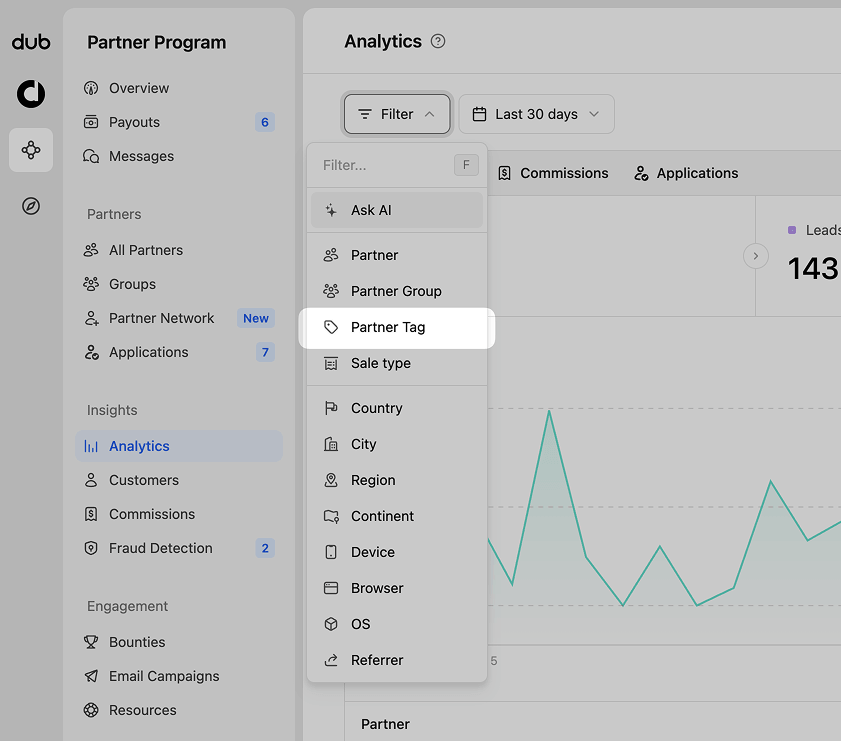
Task: Click the Ask AI sparkle icon
Action: [331, 210]
